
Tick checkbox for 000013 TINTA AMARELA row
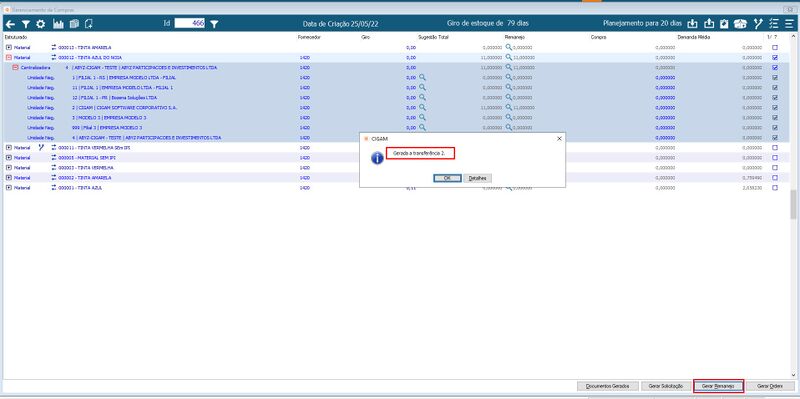775,47
